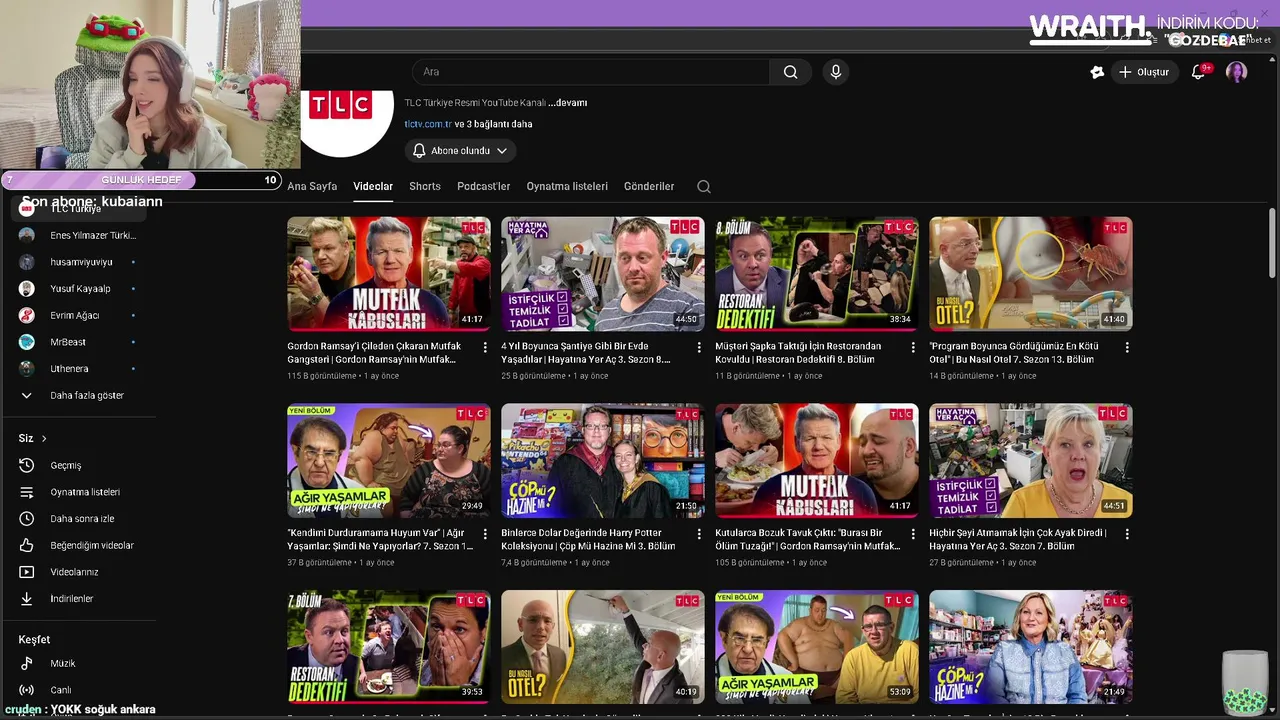The height and width of the screenshot is (720, 1280).
Task: Open options menu for Müşteri Şapka Taktığı video
Action: [913, 347]
